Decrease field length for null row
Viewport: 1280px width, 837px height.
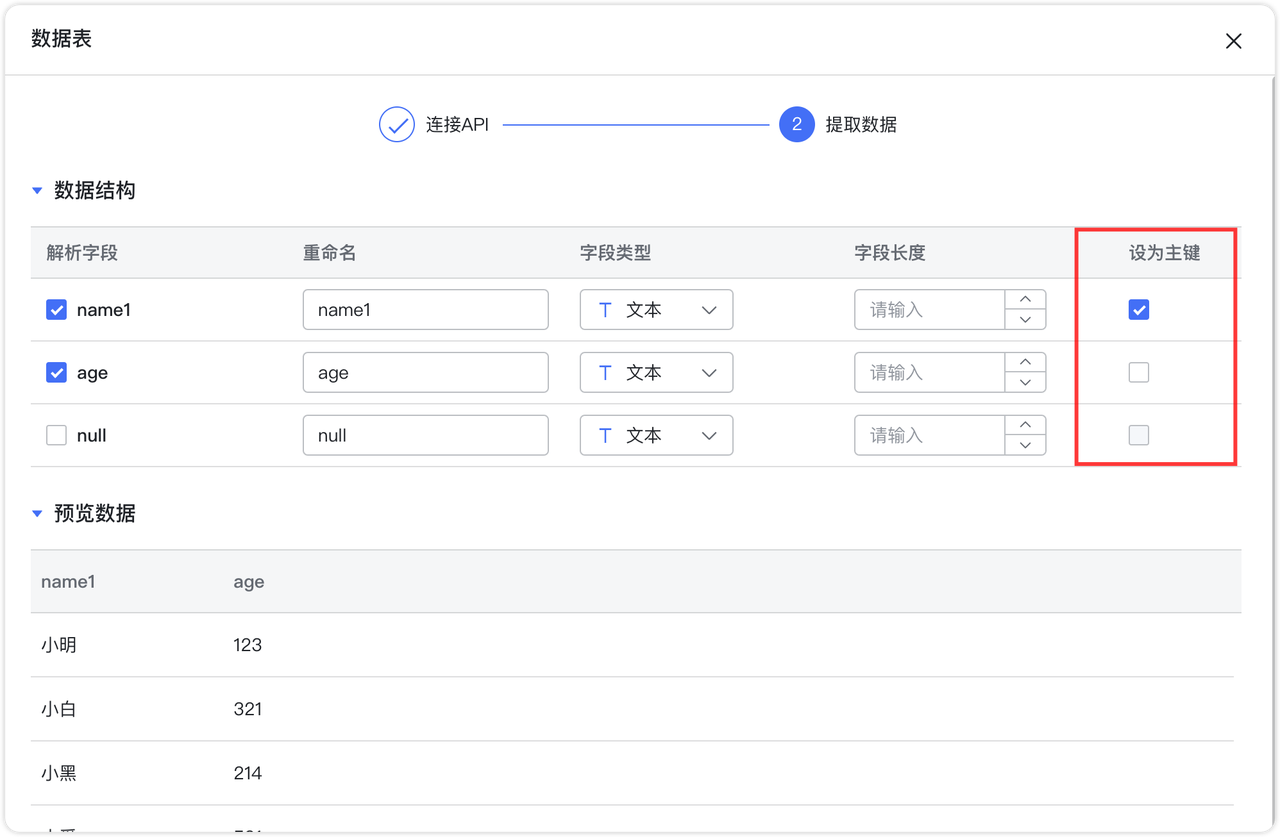[x=1025, y=446]
